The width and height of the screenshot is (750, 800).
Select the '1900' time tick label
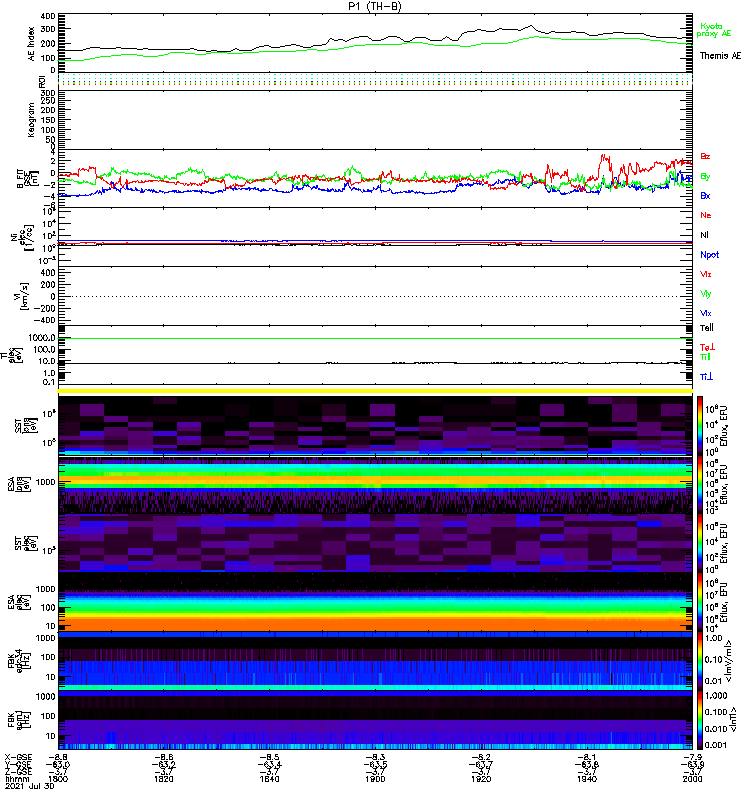coord(375,779)
